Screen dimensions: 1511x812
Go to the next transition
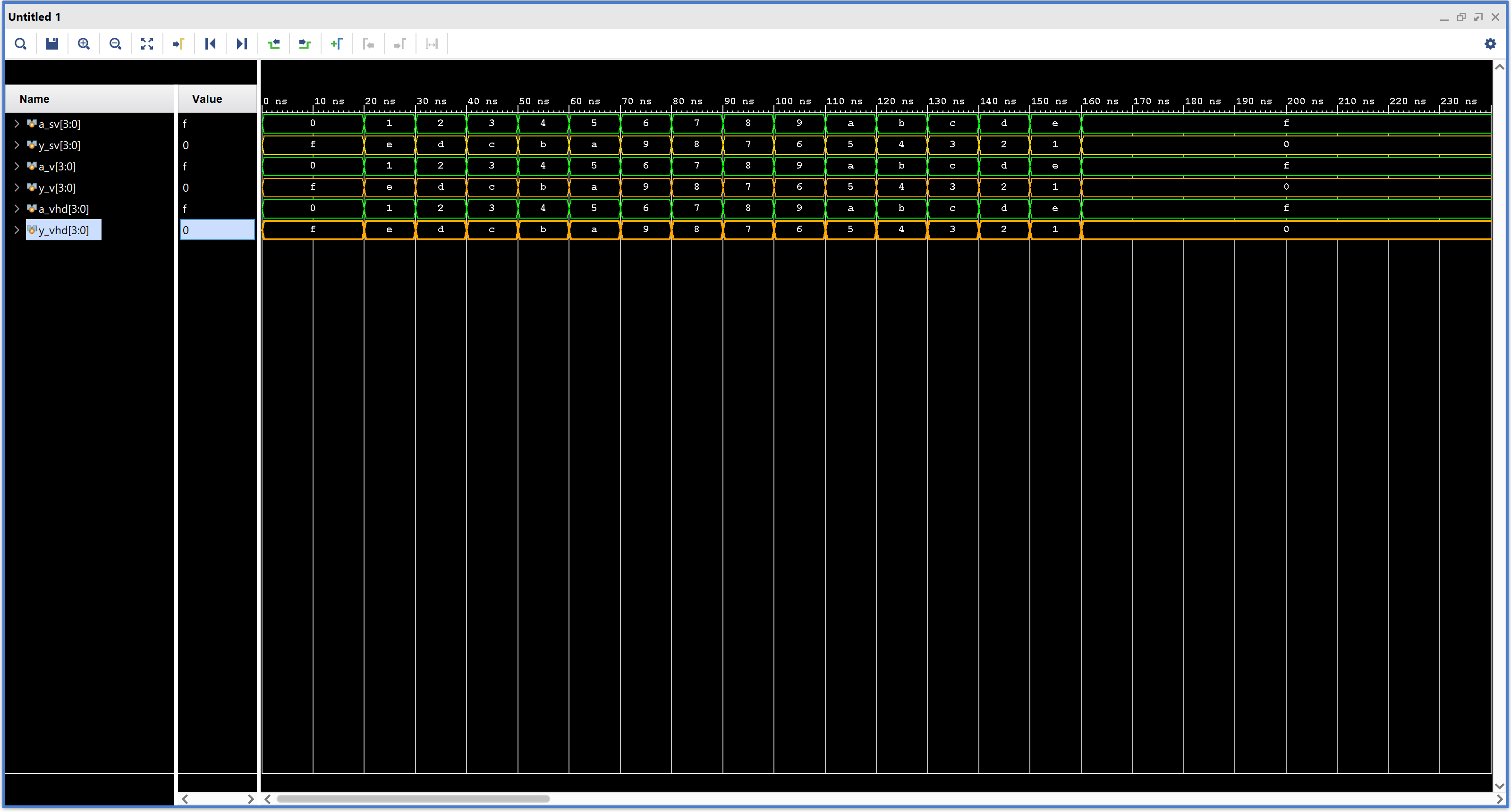(305, 44)
